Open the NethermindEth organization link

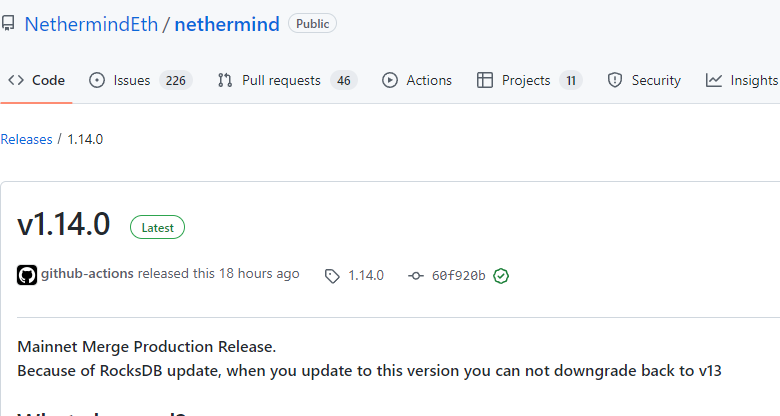point(92,24)
